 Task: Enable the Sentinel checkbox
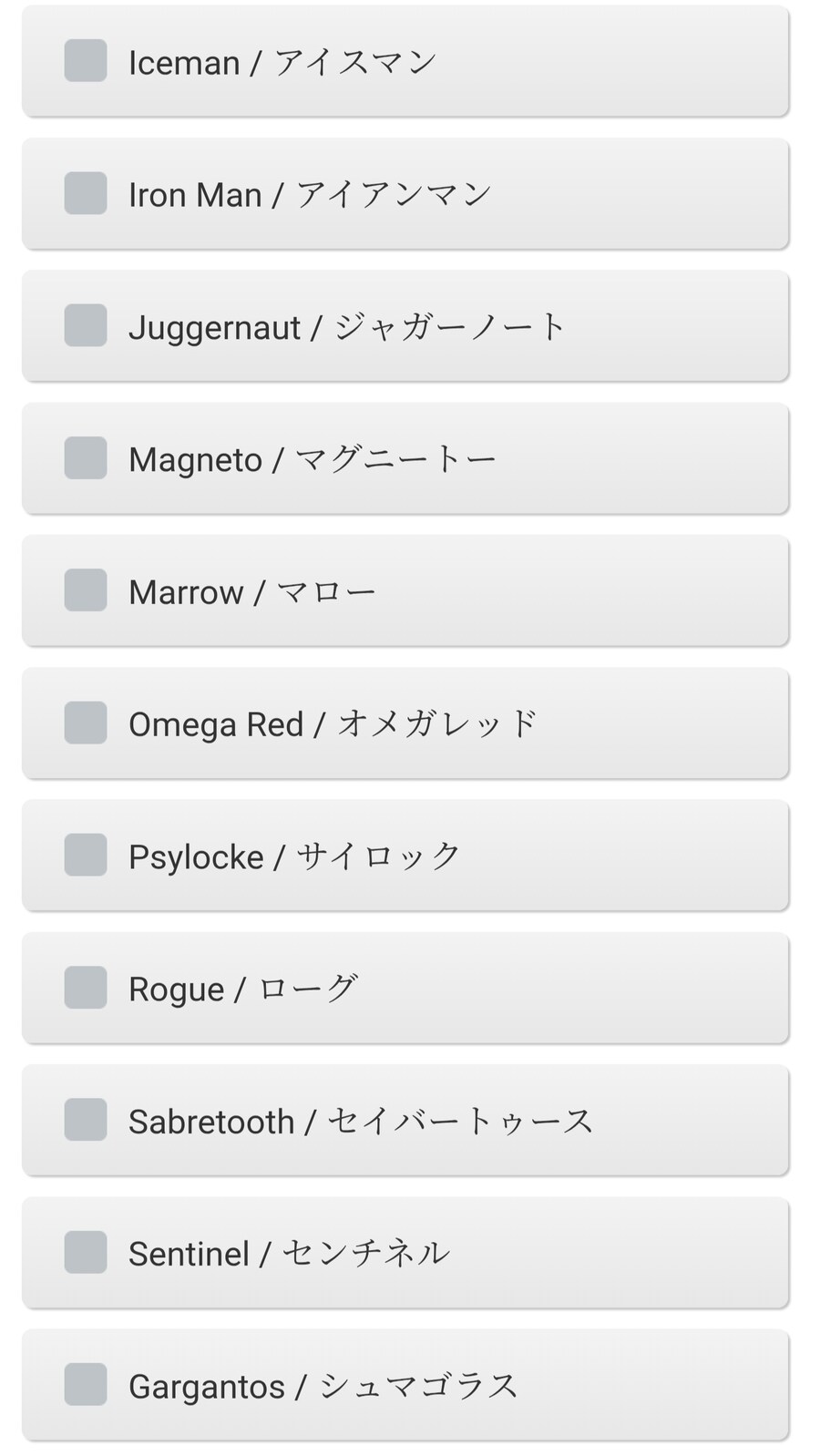86,1252
